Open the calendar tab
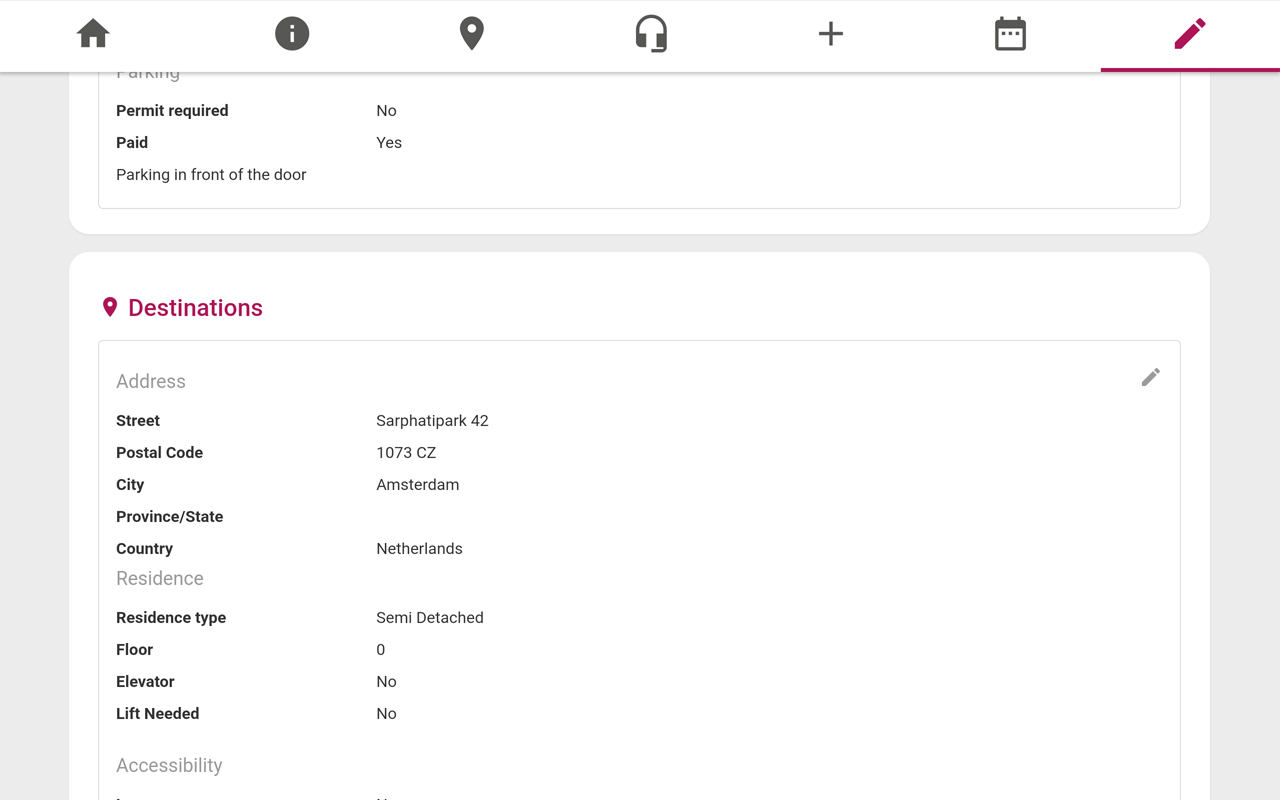Image resolution: width=1280 pixels, height=800 pixels. click(x=1010, y=34)
